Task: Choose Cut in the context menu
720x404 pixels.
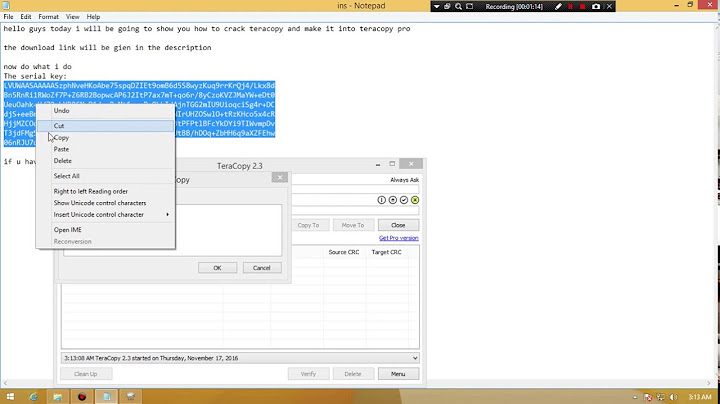Action: pos(106,126)
